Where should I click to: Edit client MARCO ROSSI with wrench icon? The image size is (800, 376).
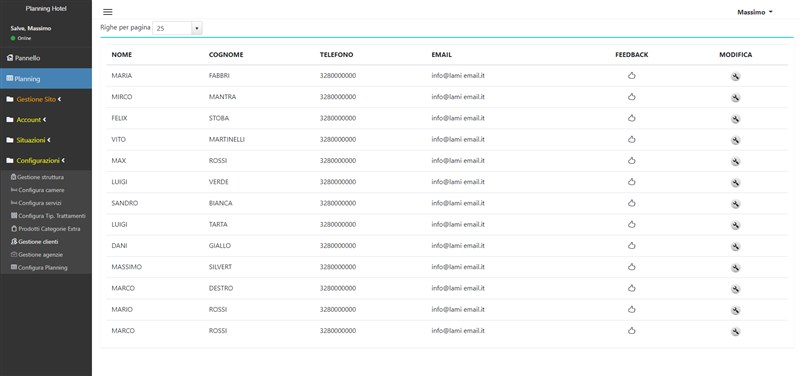click(x=735, y=332)
